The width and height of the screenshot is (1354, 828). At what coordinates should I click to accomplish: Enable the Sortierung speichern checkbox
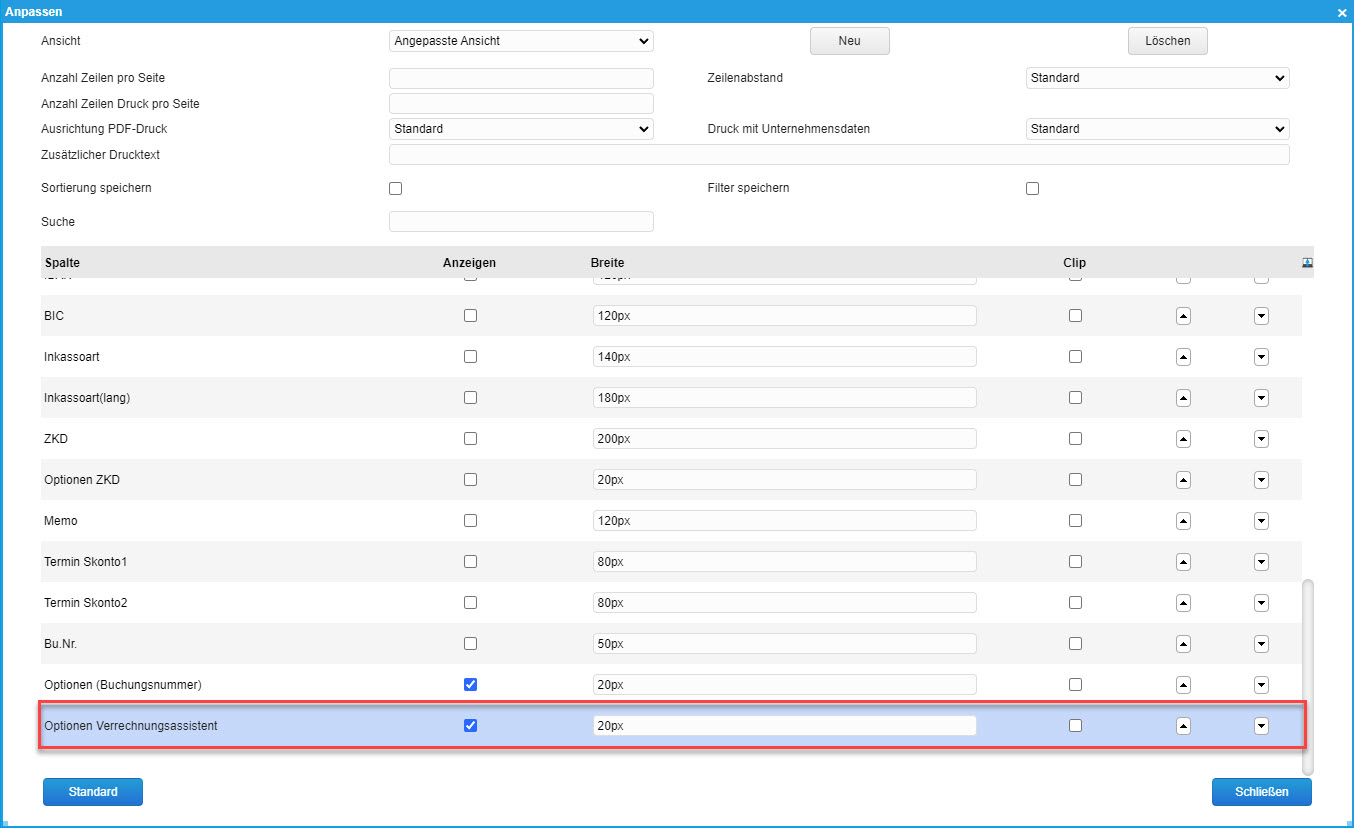point(395,189)
